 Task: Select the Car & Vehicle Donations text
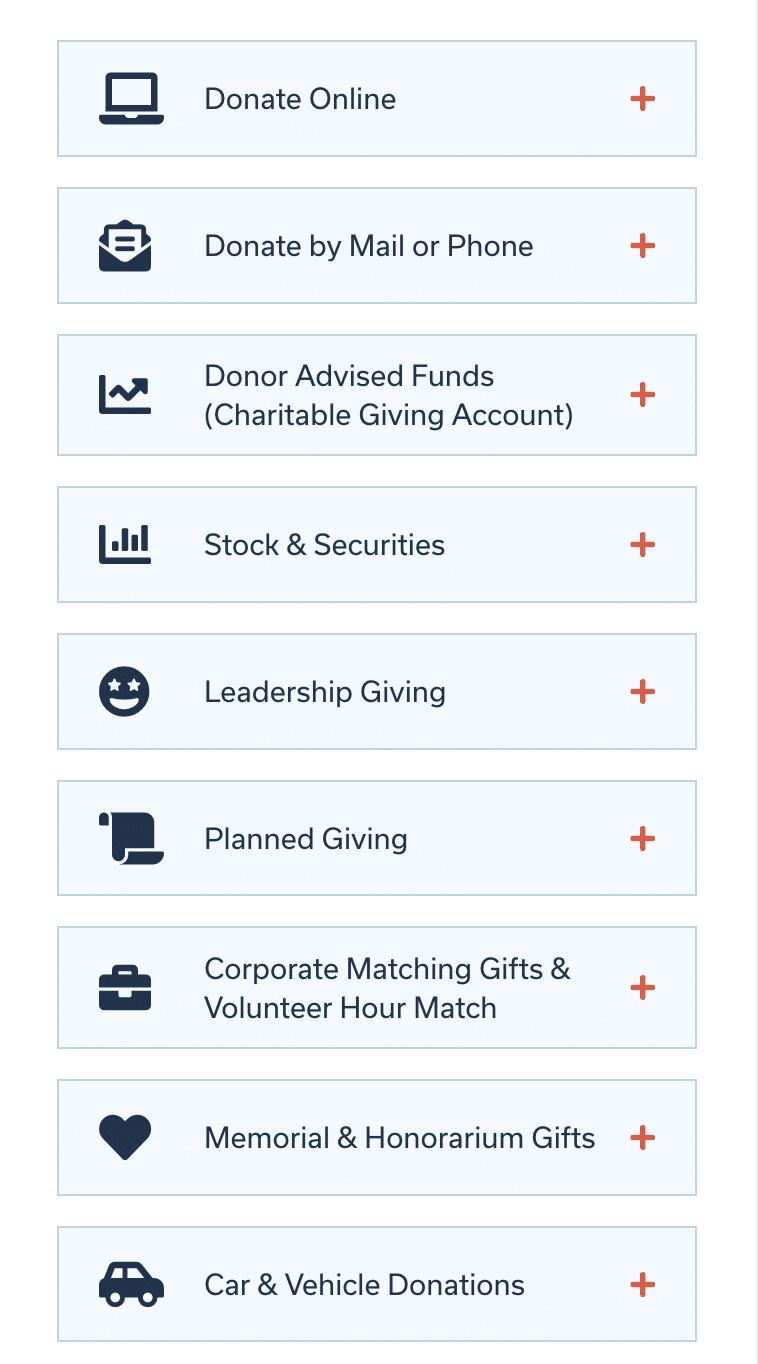[364, 1285]
